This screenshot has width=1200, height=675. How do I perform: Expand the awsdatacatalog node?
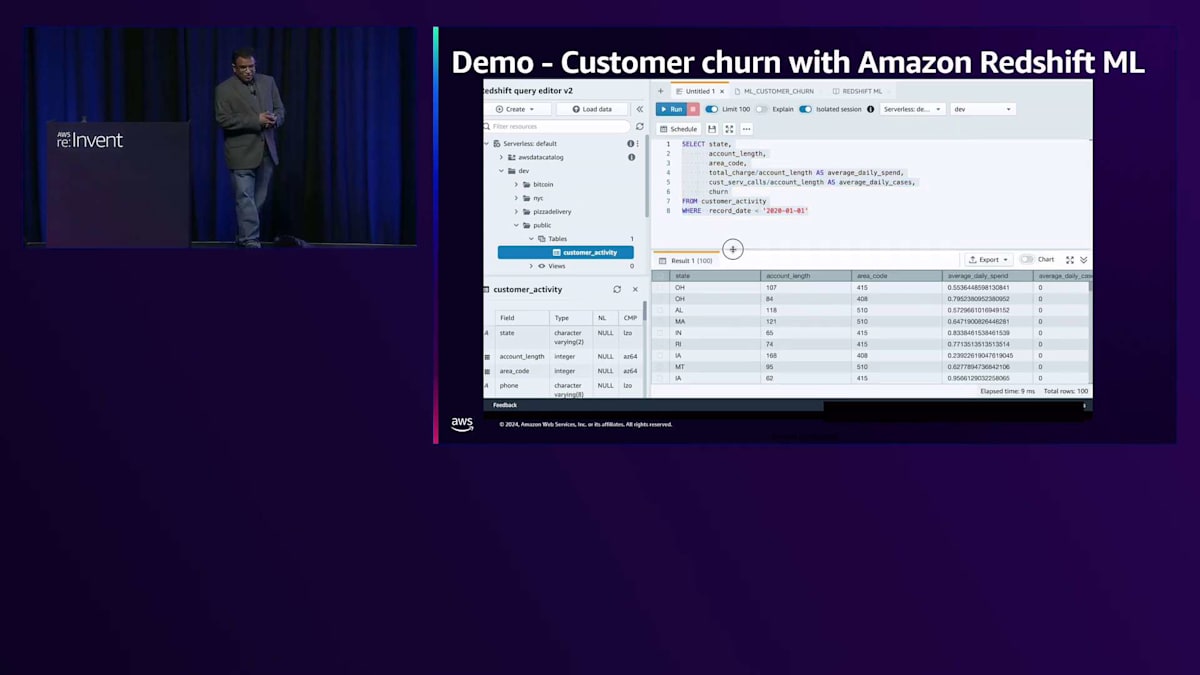coord(501,157)
